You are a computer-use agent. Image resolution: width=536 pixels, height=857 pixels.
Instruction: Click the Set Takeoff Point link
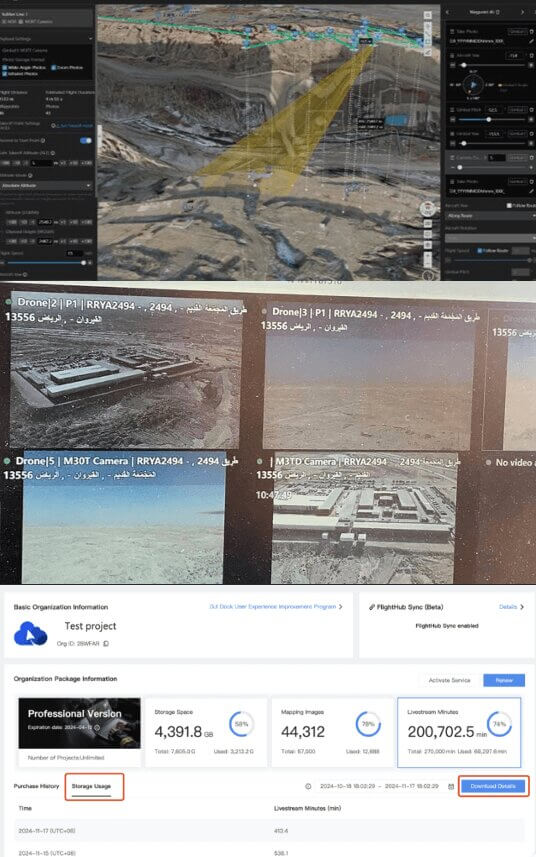click(75, 125)
